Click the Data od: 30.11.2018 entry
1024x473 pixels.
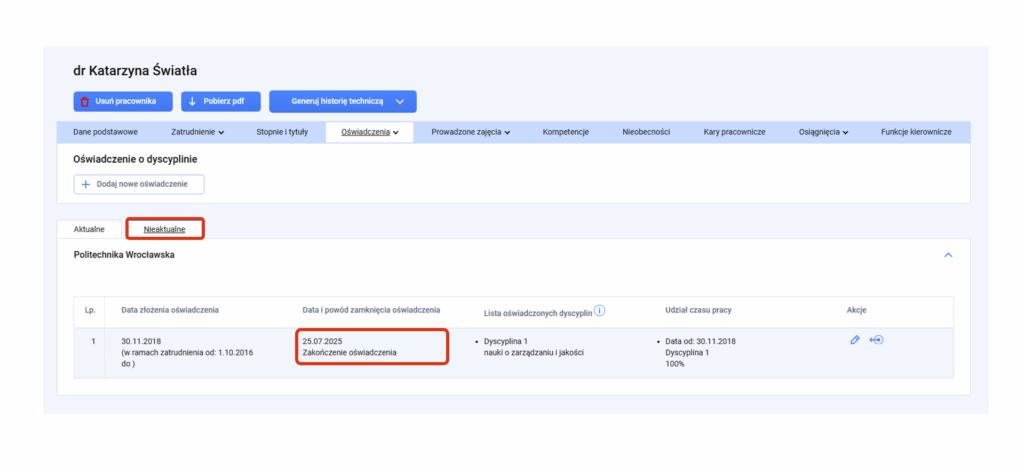[x=701, y=342]
